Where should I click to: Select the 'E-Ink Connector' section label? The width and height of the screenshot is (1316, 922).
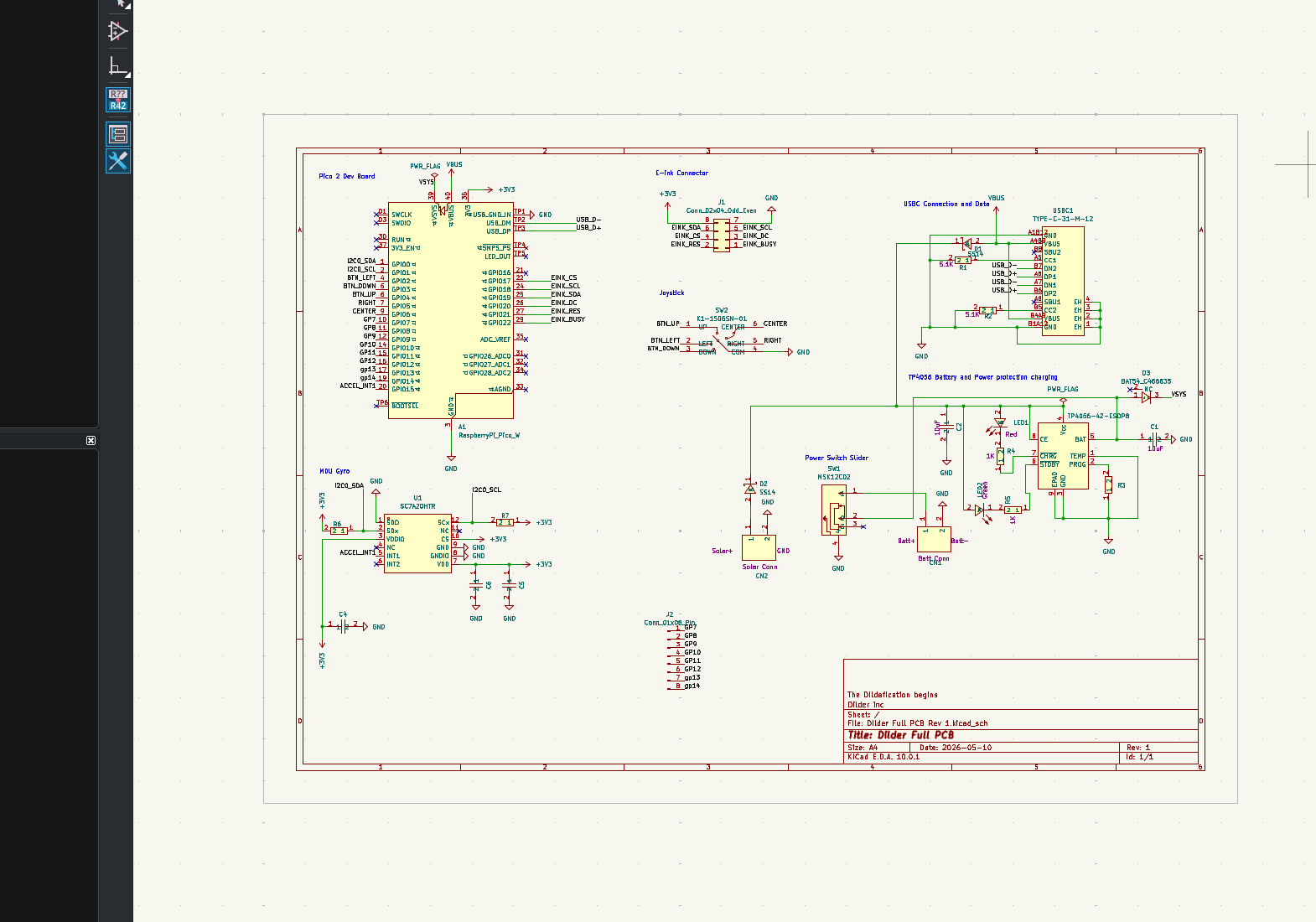pyautogui.click(x=681, y=173)
